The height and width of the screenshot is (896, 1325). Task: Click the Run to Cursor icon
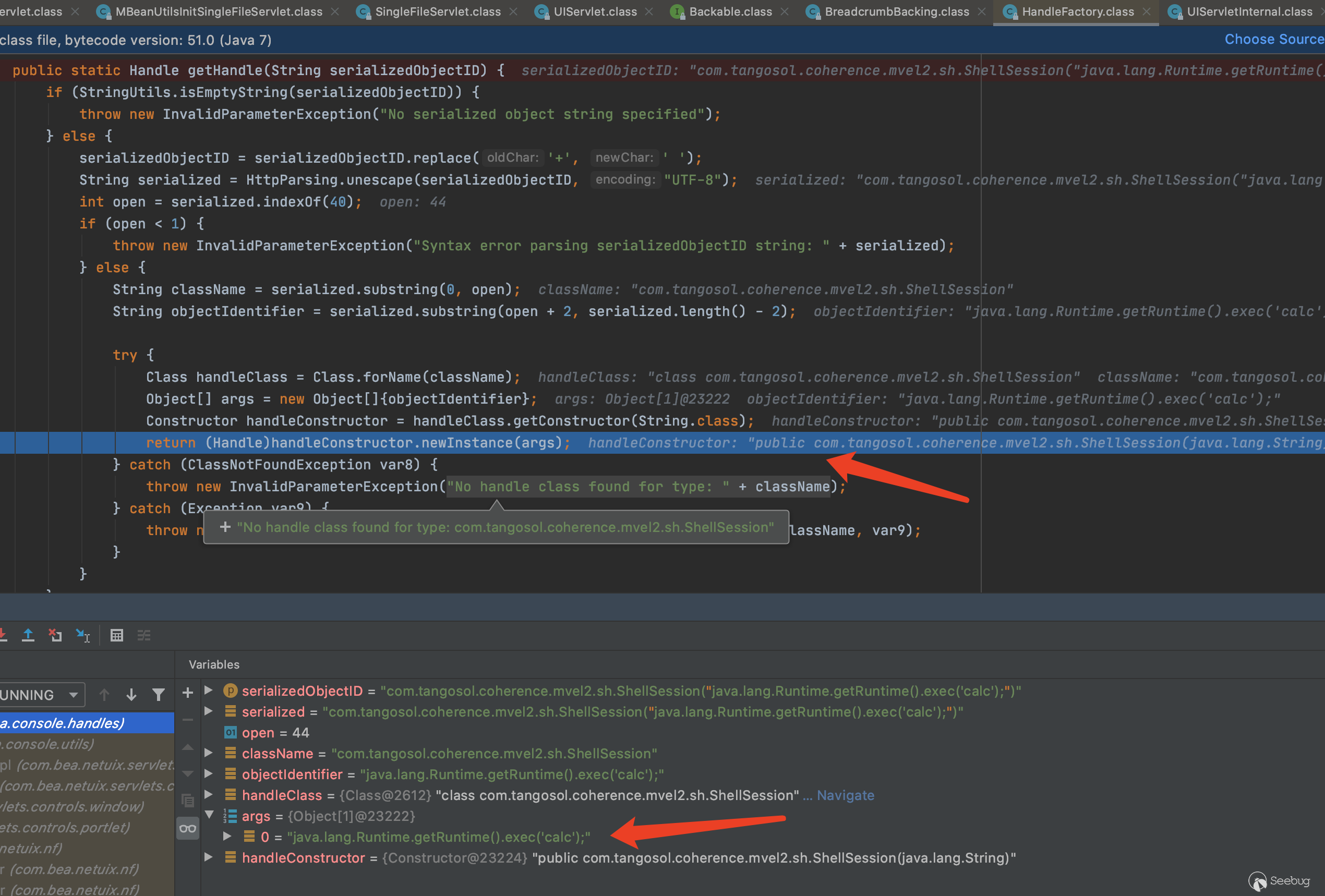click(x=83, y=635)
